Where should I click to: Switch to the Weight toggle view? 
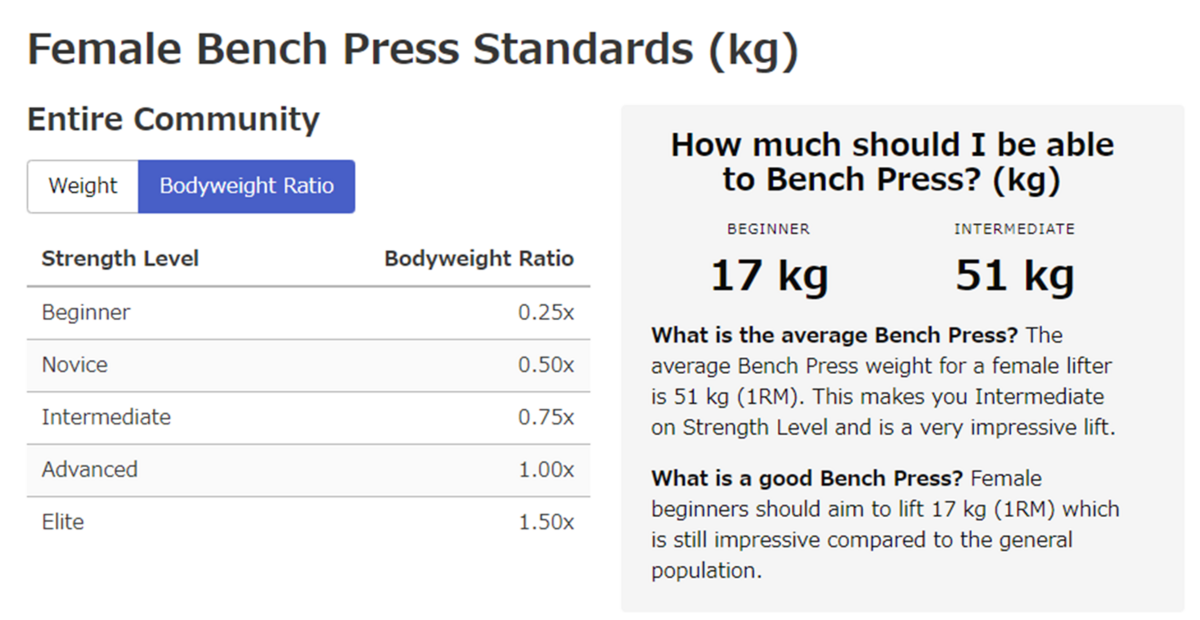(x=83, y=186)
